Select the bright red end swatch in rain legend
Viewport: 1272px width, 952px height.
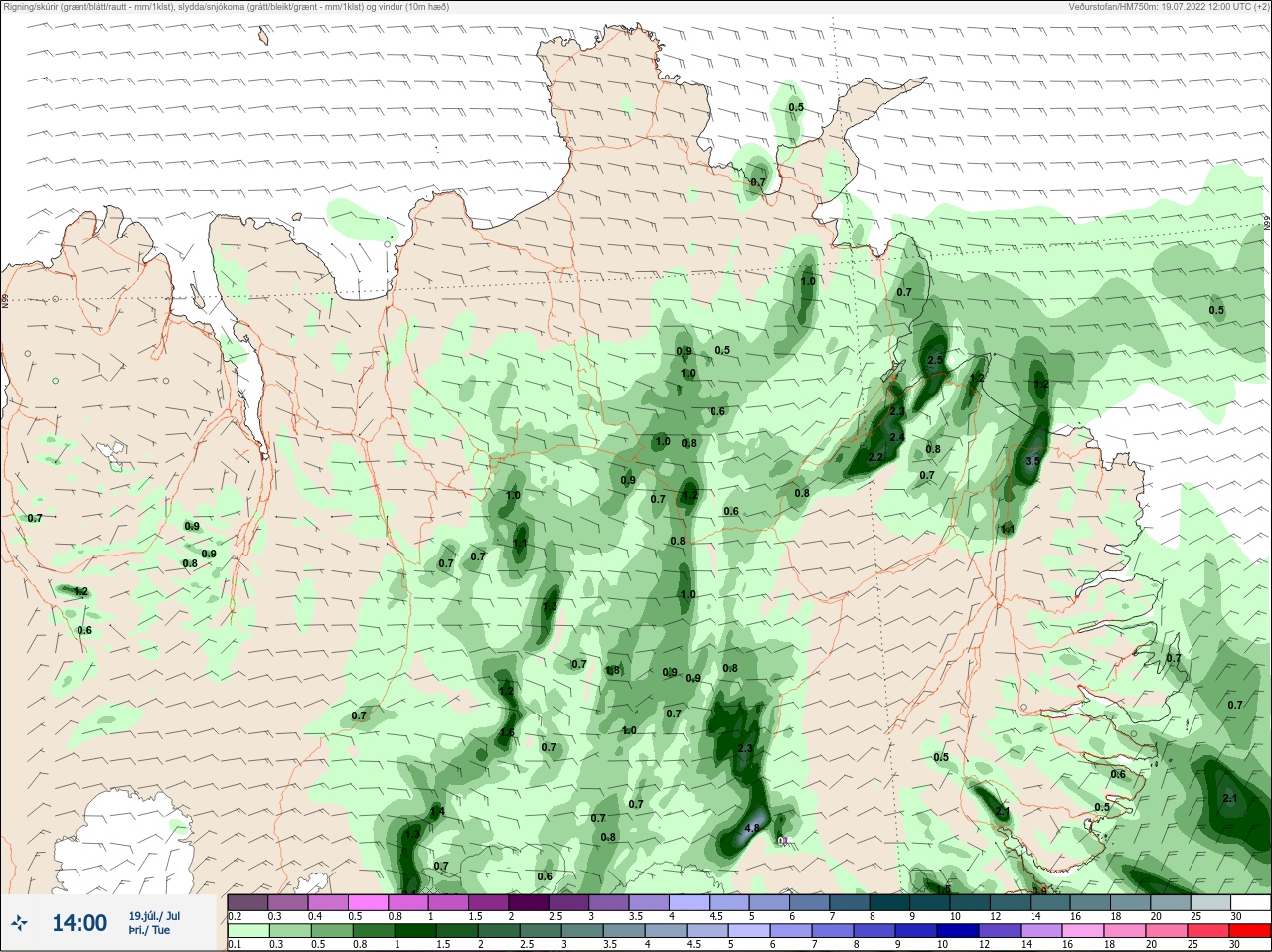1250,931
